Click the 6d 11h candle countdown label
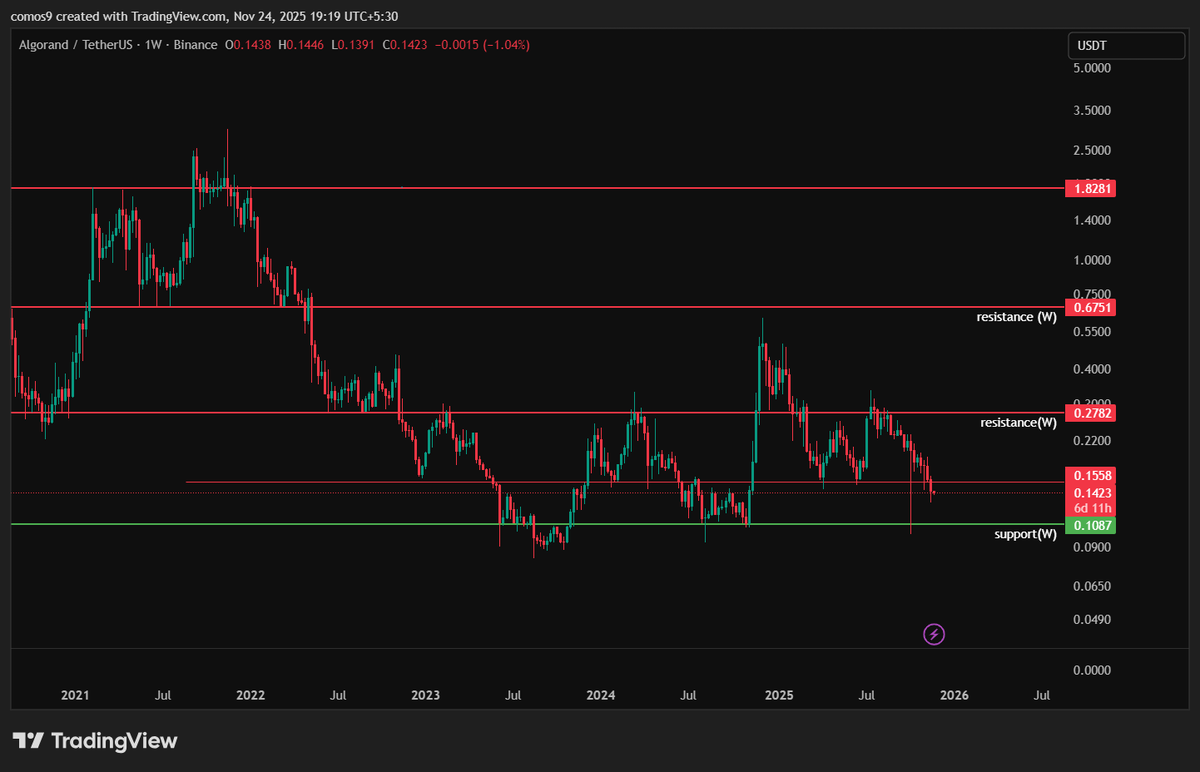Screen dimensions: 1200x772 pos(1091,509)
